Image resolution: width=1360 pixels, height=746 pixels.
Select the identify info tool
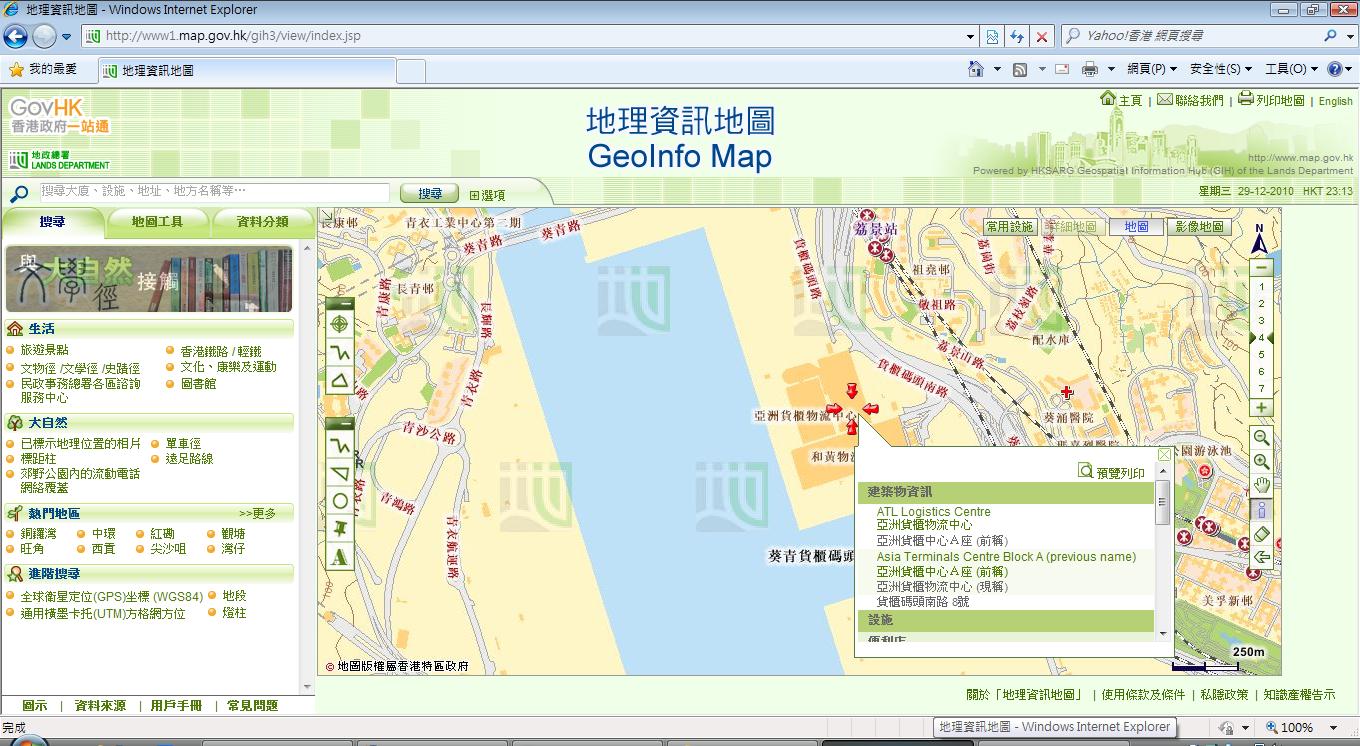[x=1261, y=510]
